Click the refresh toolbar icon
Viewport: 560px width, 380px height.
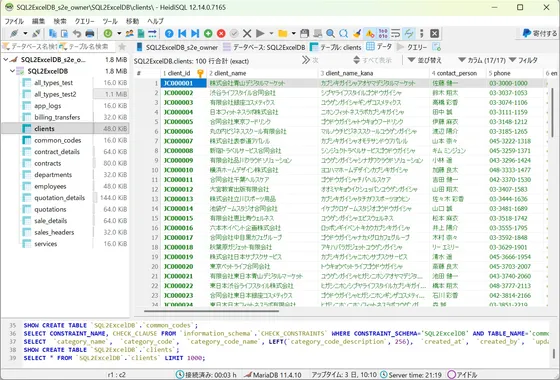[x=108, y=34]
